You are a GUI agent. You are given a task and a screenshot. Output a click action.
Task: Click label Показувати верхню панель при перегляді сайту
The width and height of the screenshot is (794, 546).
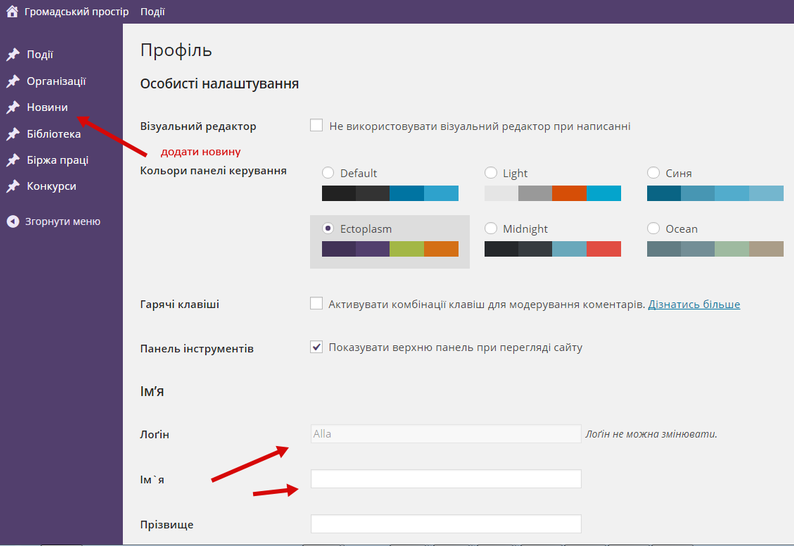pos(455,347)
